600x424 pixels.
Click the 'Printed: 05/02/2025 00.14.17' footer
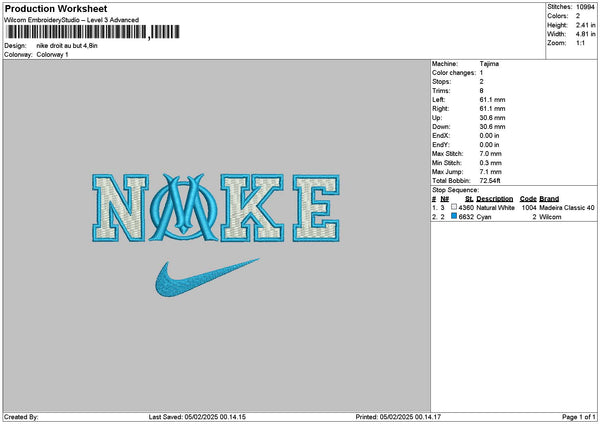398,417
